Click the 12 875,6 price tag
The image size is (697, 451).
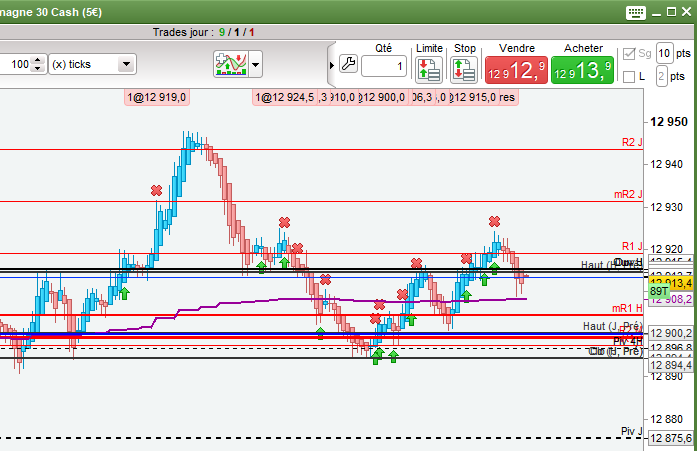tap(671, 438)
